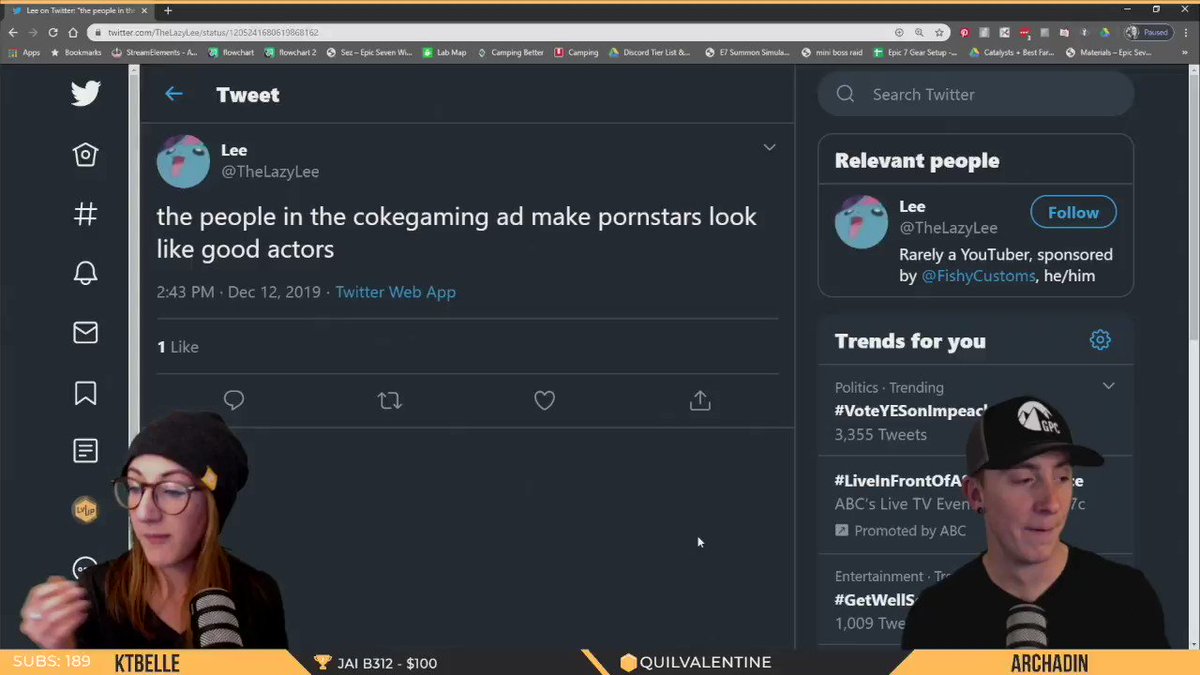Click the browser back arrow
1200x675 pixels.
coord(14,33)
